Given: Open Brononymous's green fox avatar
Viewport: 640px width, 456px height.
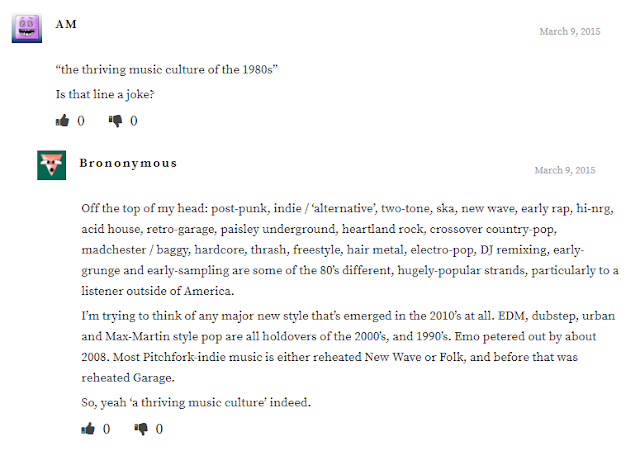Looking at the screenshot, I should 51,165.
